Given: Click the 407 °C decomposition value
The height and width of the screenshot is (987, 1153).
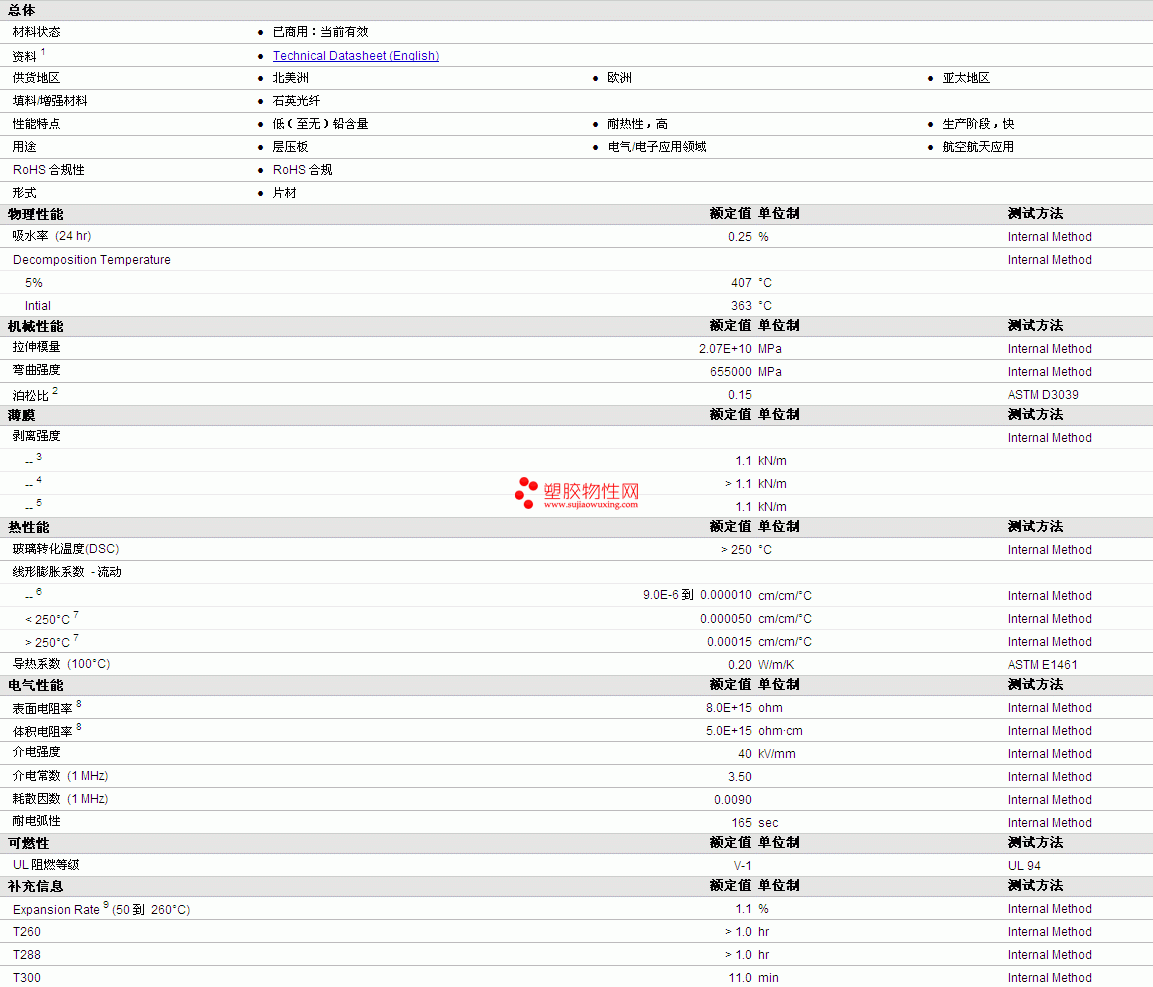Looking at the screenshot, I should point(751,283).
